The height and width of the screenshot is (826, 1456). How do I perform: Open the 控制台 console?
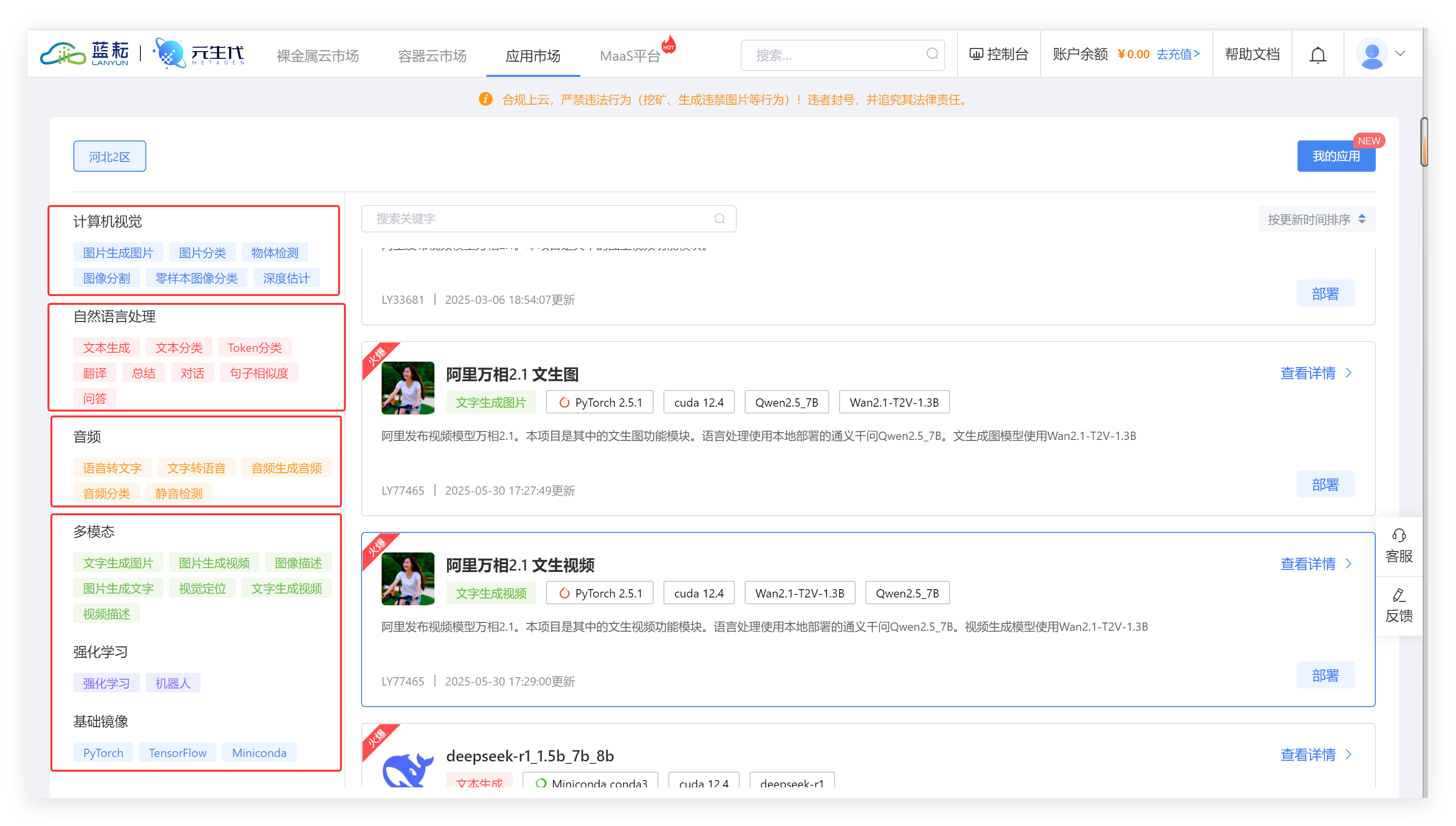click(x=998, y=54)
